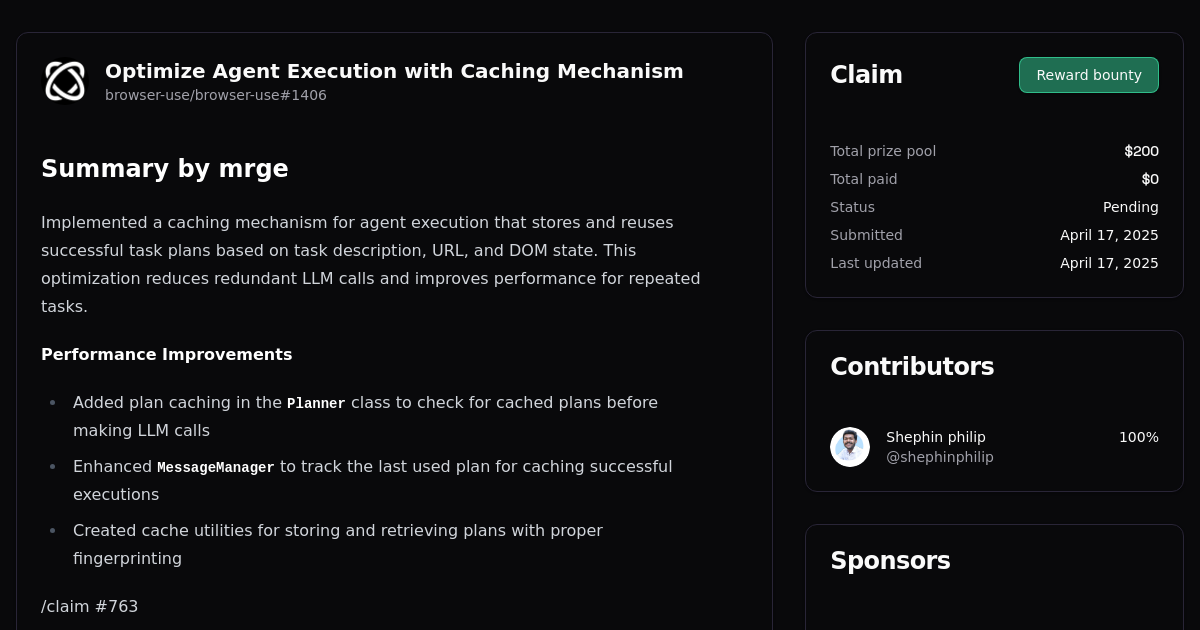This screenshot has width=1200, height=630.
Task: Select the Summary by mrge heading
Action: 165,169
